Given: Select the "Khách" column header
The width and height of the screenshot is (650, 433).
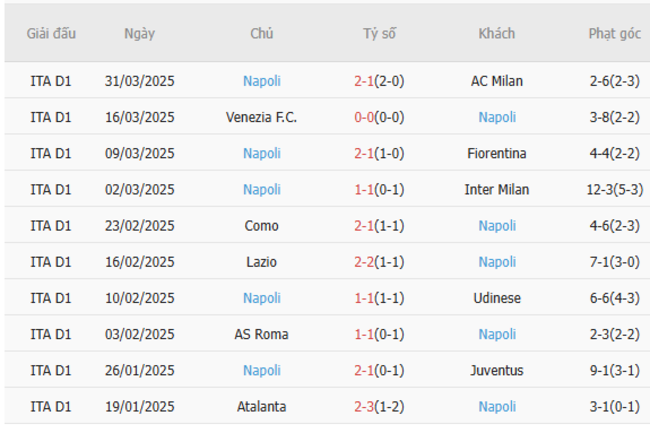Looking at the screenshot, I should pos(497,33).
